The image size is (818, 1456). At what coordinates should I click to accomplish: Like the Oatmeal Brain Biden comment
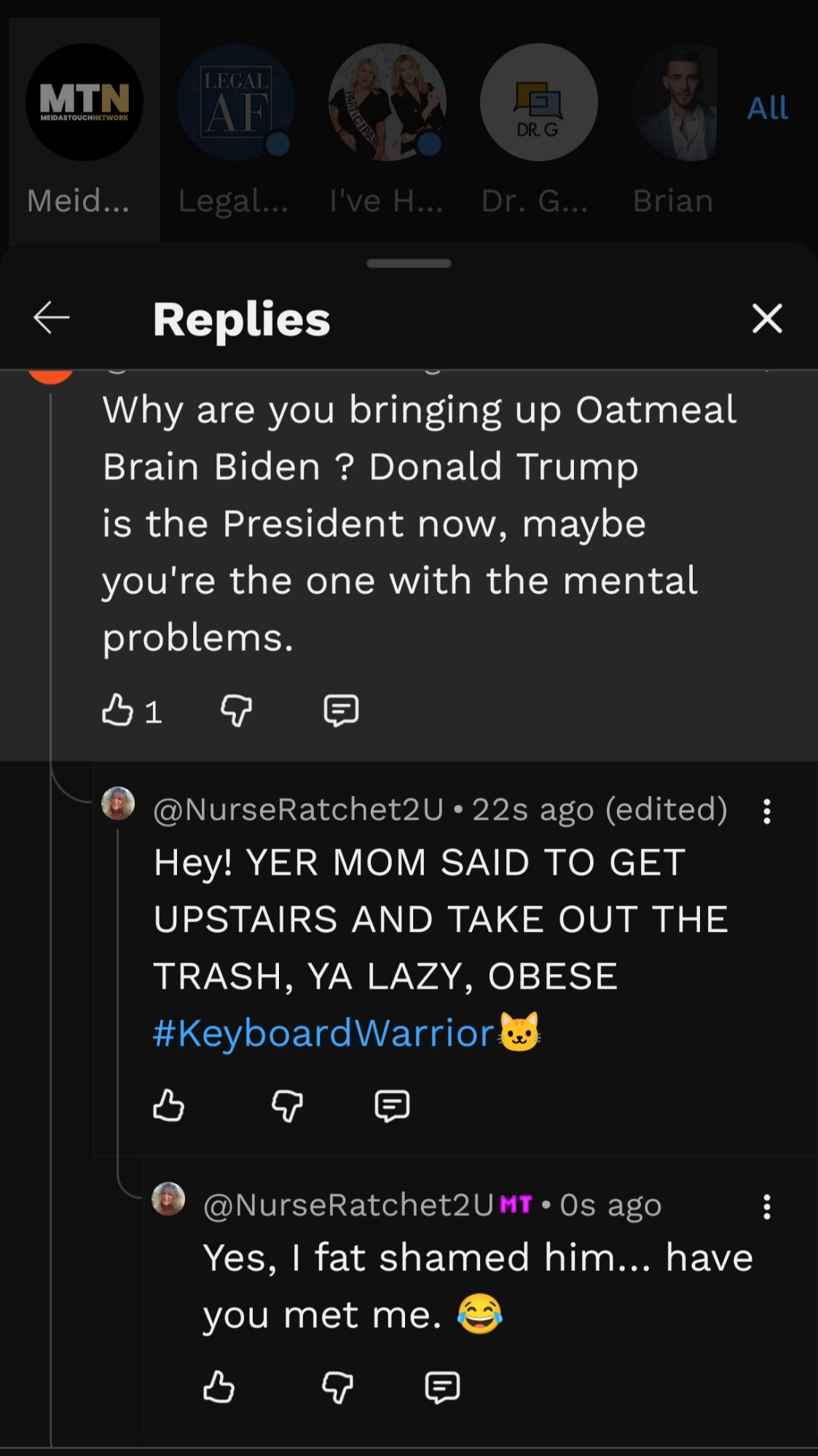(x=117, y=710)
